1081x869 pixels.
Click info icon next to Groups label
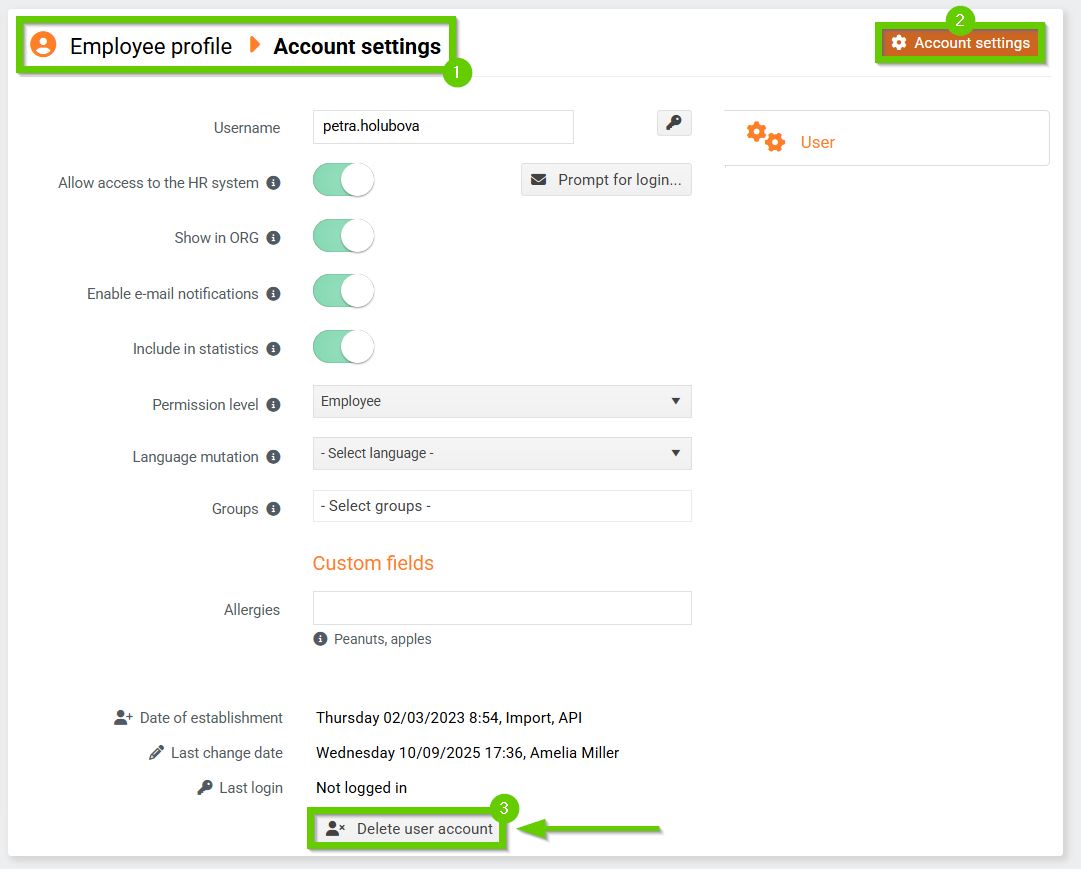coord(273,509)
